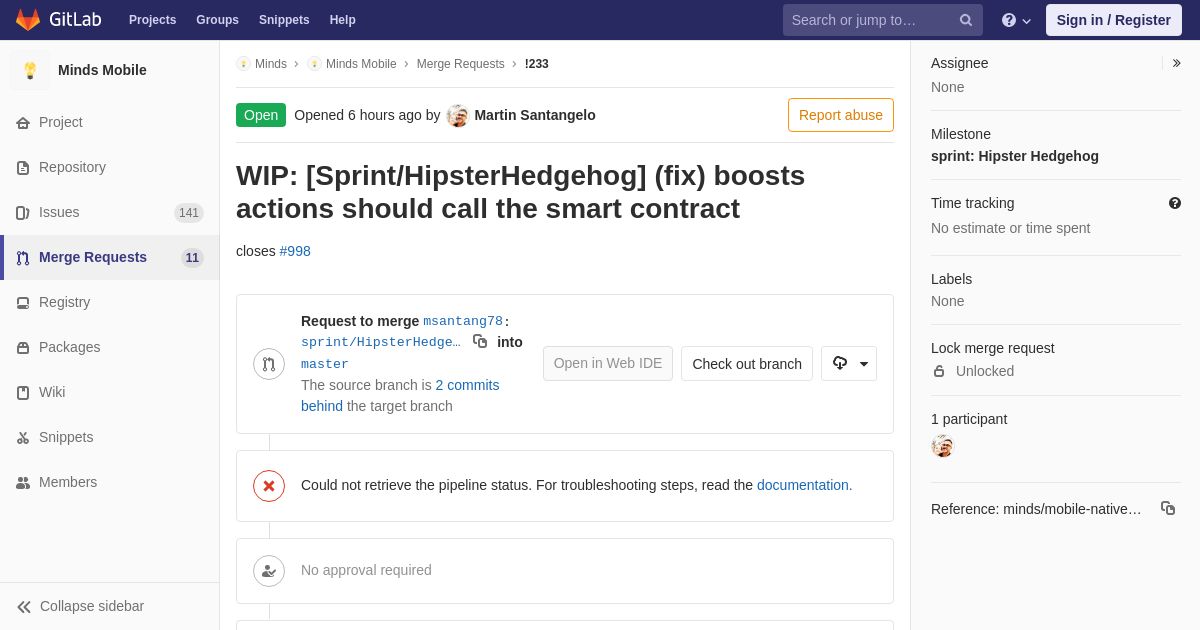
Task: Open issue #998 link
Action: (x=295, y=251)
